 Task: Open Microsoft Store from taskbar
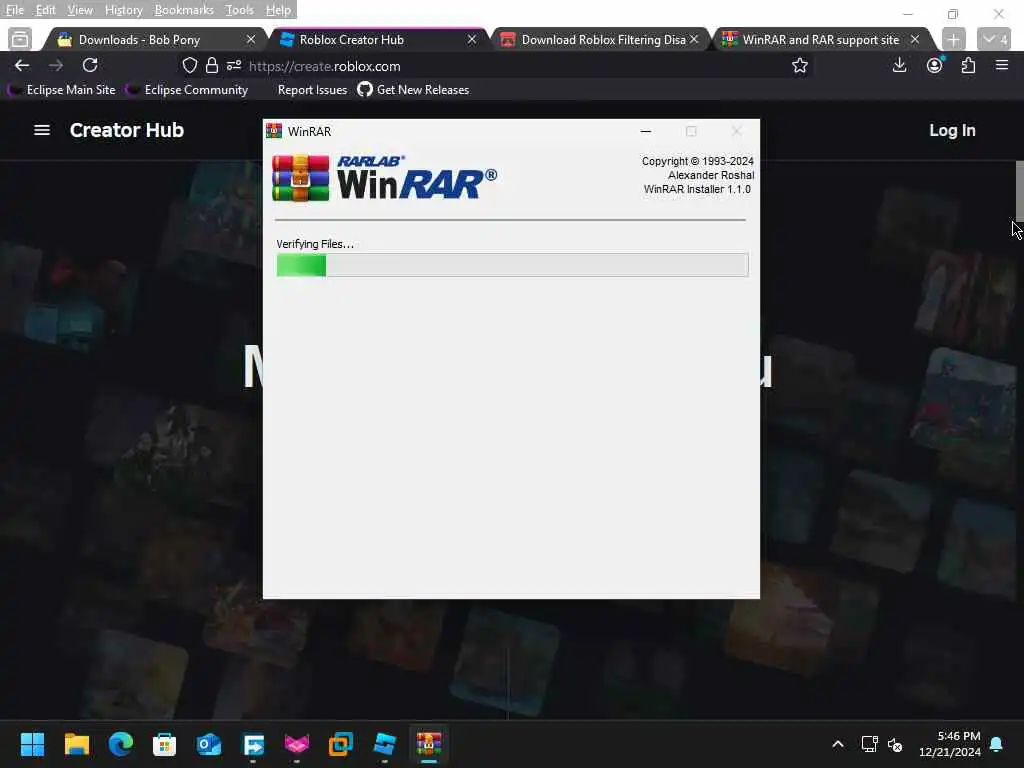[165, 744]
